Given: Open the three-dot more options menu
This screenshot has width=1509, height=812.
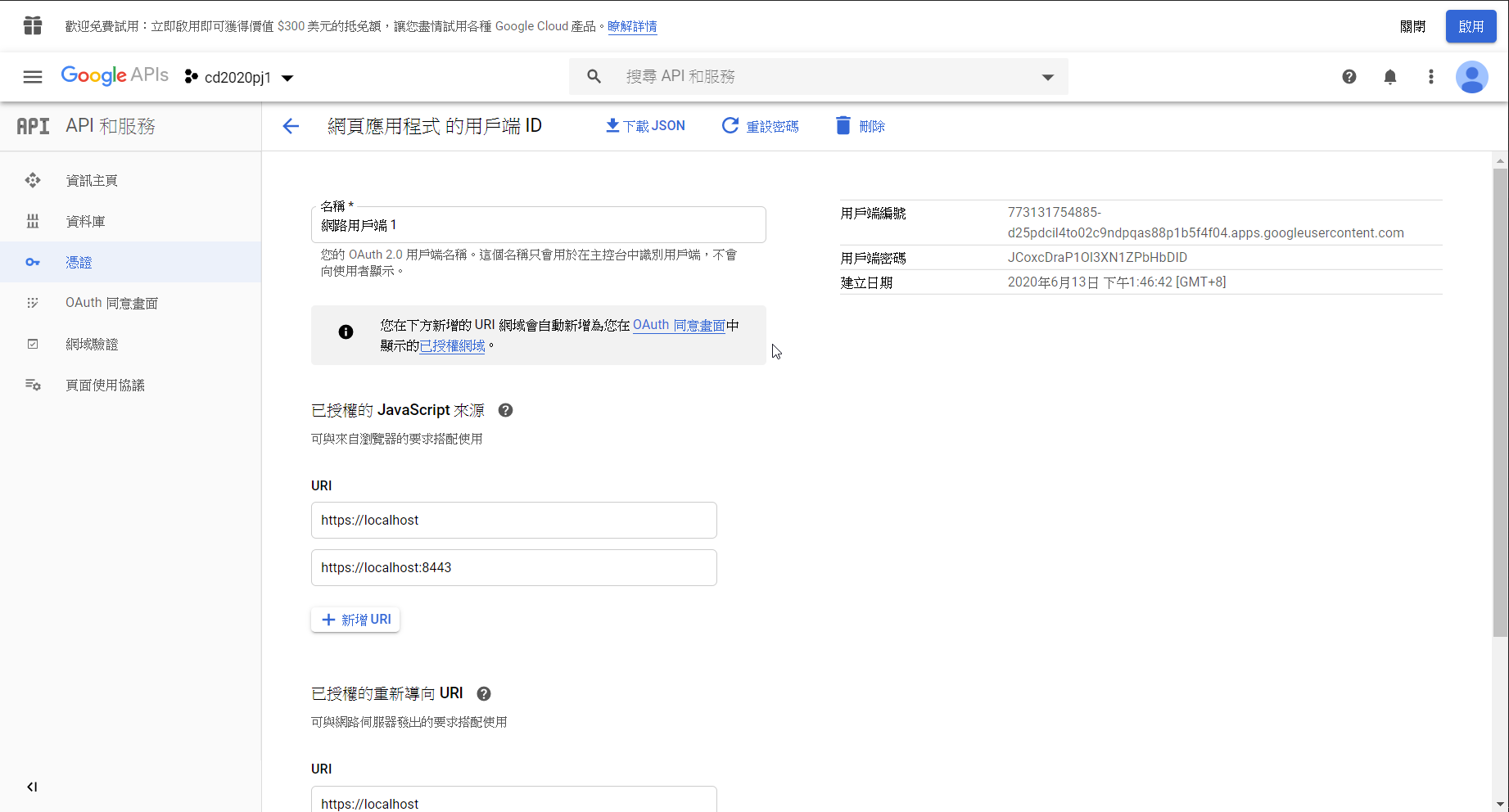Looking at the screenshot, I should pyautogui.click(x=1430, y=77).
